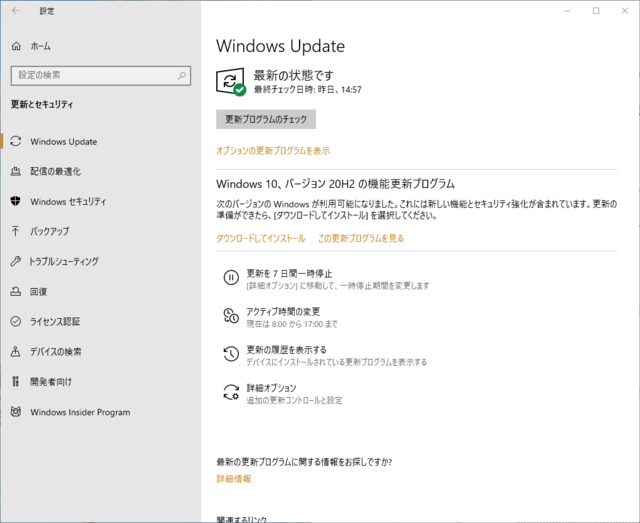The height and width of the screenshot is (523, 640).
Task: Click the 回復 icon in sidebar
Action: tap(16, 291)
